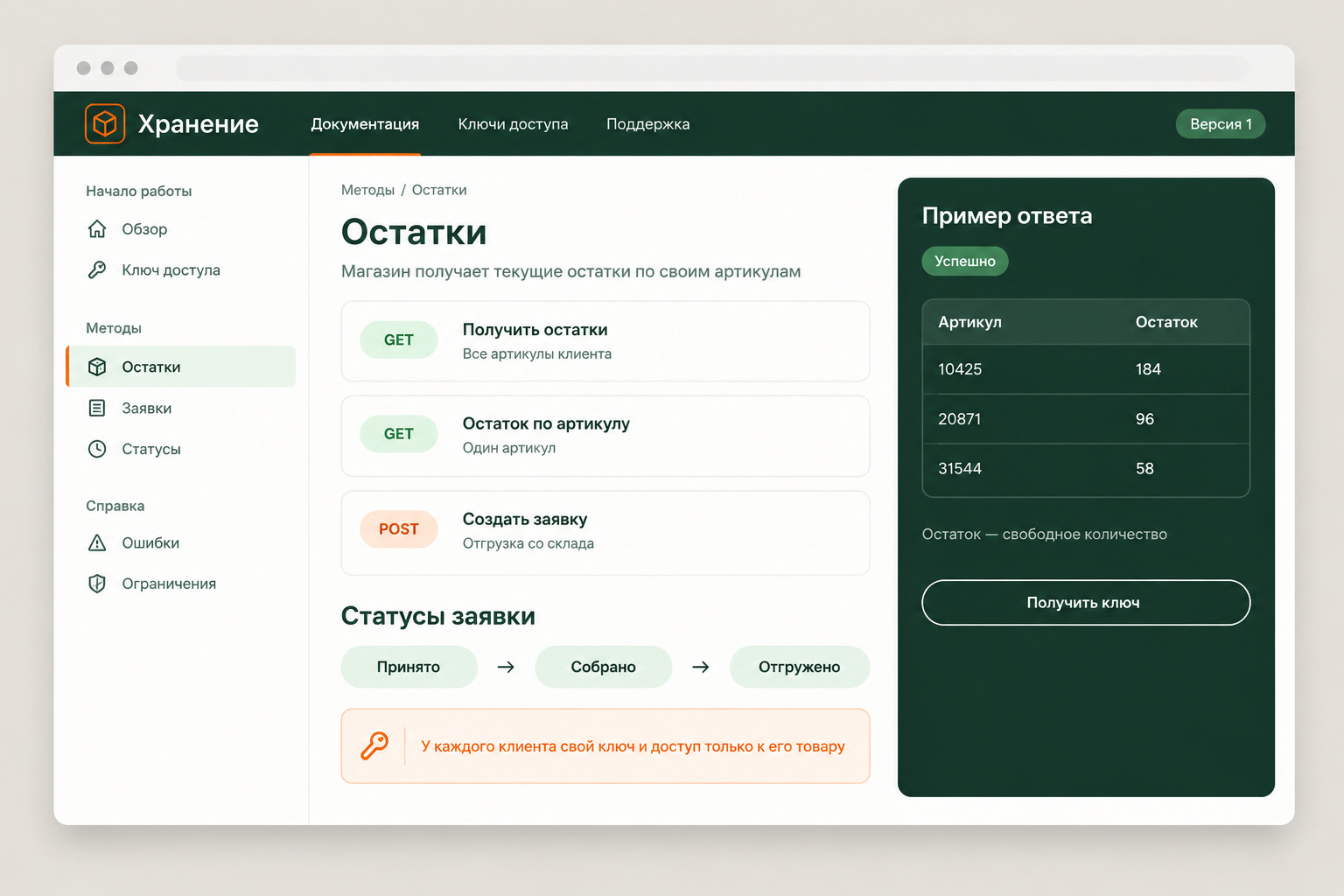Screen dimensions: 1344x896
Task: Click article cell 20871
Action: coord(960,419)
